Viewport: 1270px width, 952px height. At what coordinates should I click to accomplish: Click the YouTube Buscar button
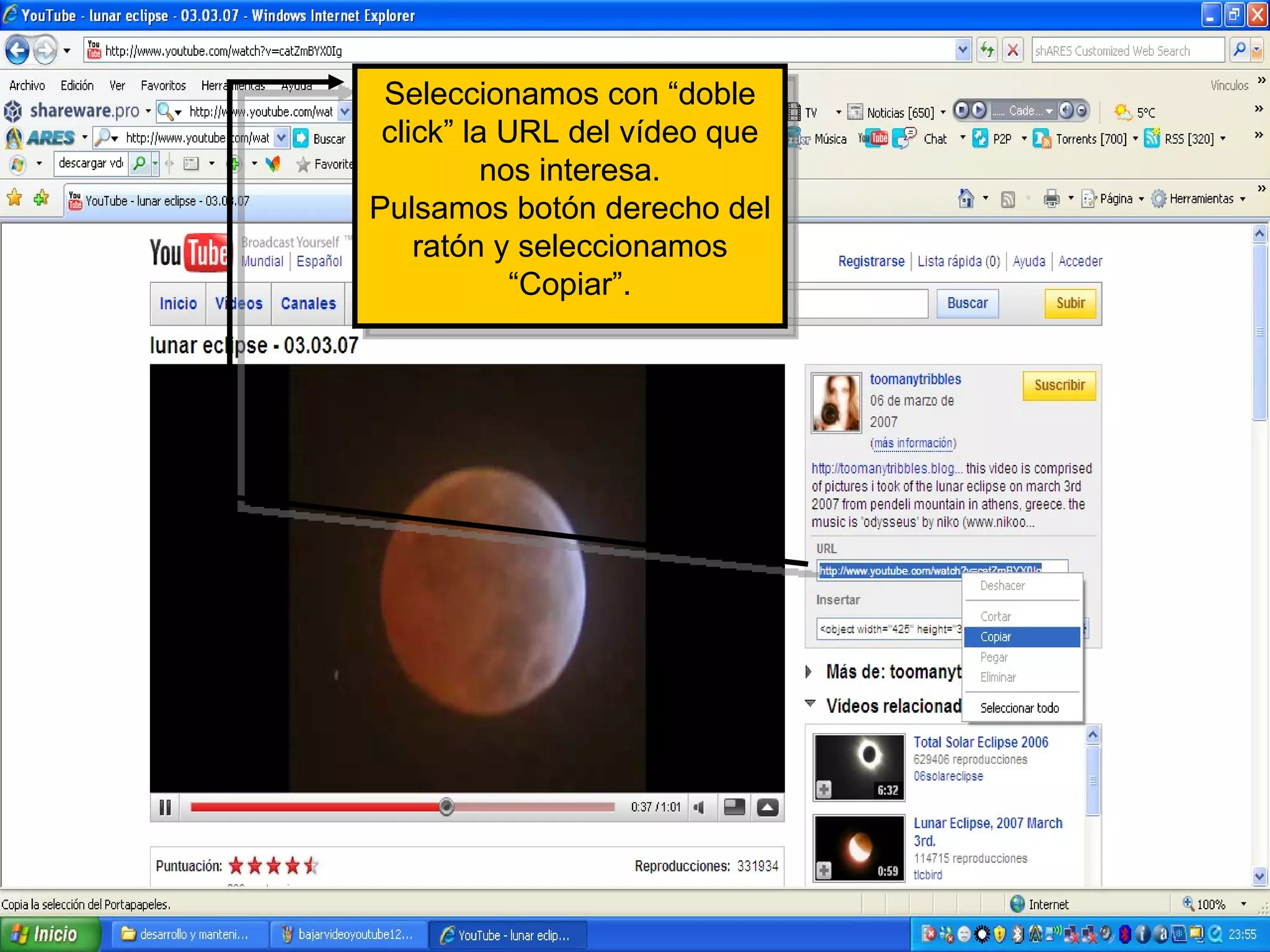coord(967,303)
